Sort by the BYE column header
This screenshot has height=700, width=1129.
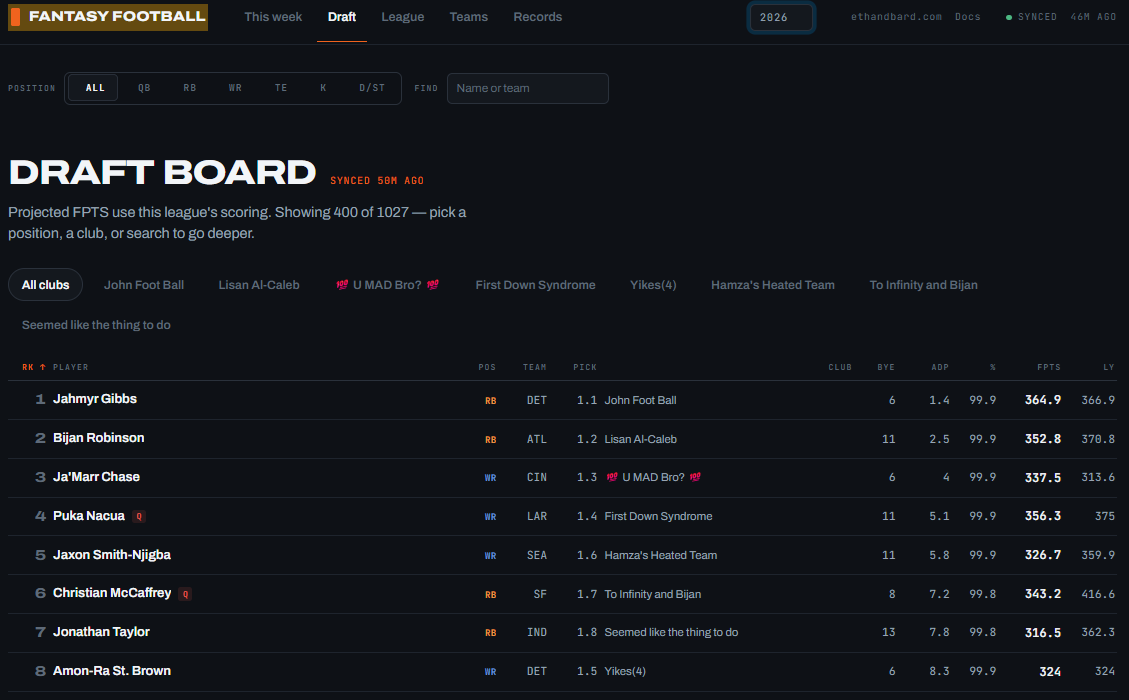click(x=886, y=367)
